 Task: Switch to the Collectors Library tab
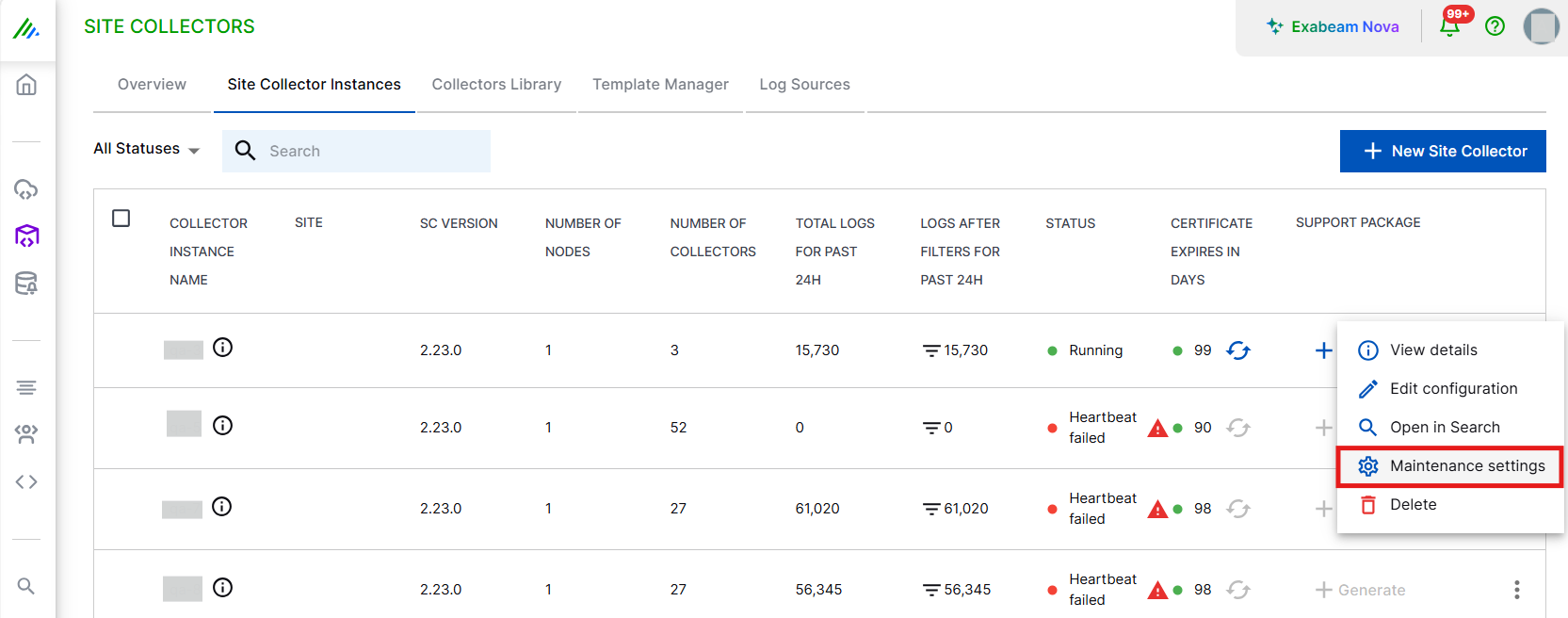point(496,85)
